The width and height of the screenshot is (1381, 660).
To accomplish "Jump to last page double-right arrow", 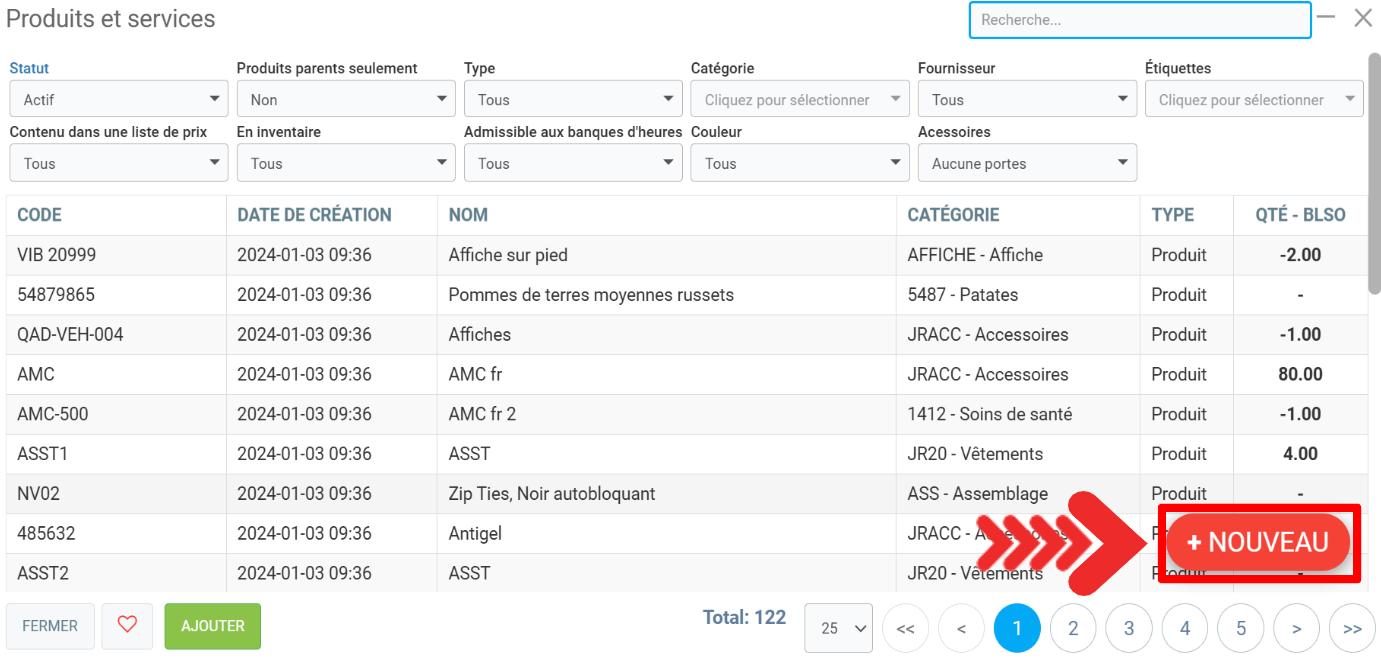I will [1352, 629].
